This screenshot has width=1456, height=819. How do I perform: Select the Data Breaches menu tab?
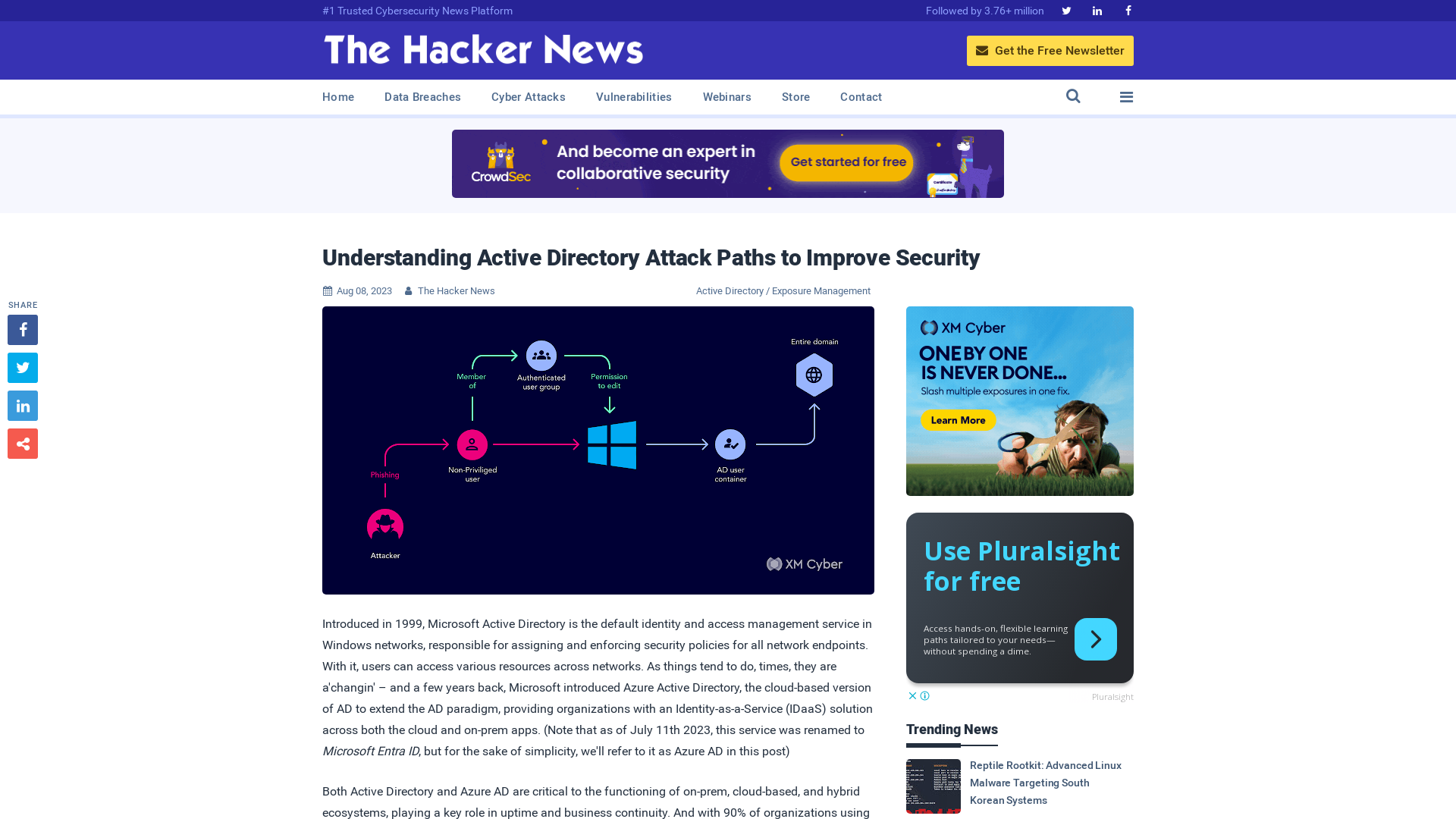(422, 96)
